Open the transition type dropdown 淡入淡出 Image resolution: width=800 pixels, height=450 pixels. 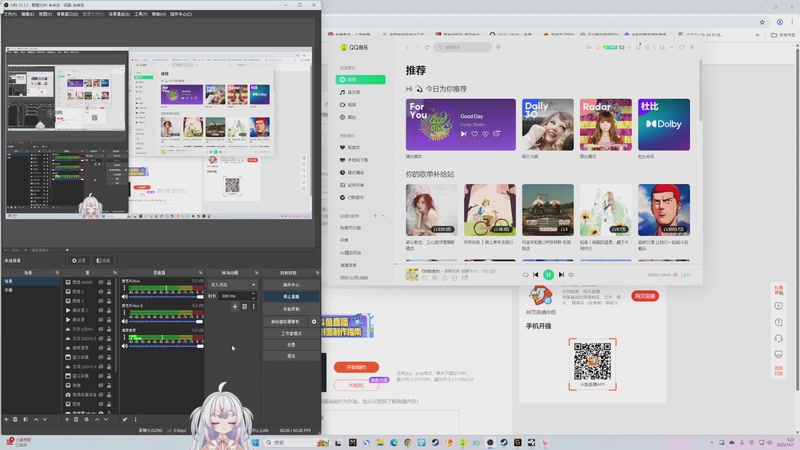233,285
